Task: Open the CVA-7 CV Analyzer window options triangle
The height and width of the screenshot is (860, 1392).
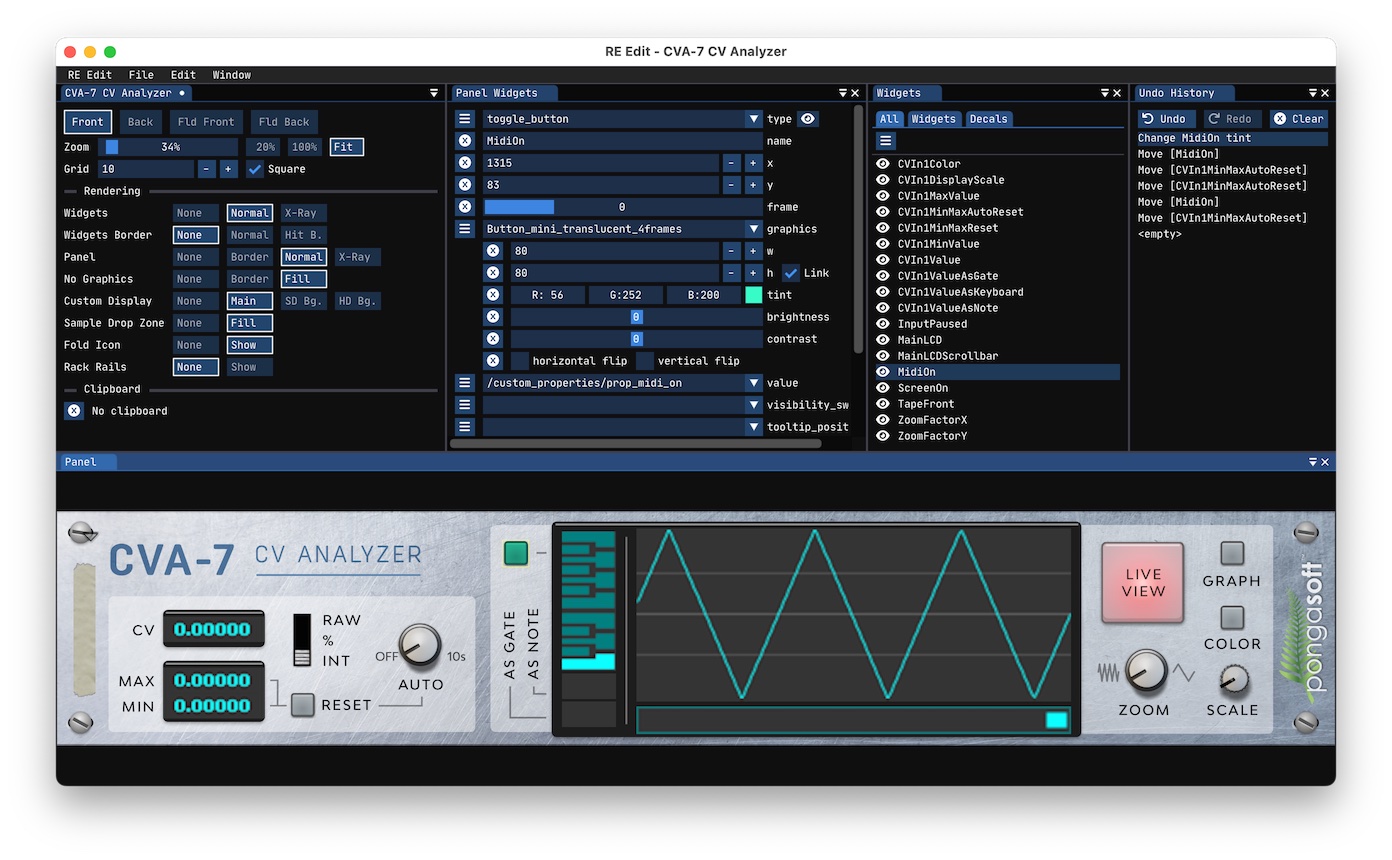Action: tap(434, 93)
